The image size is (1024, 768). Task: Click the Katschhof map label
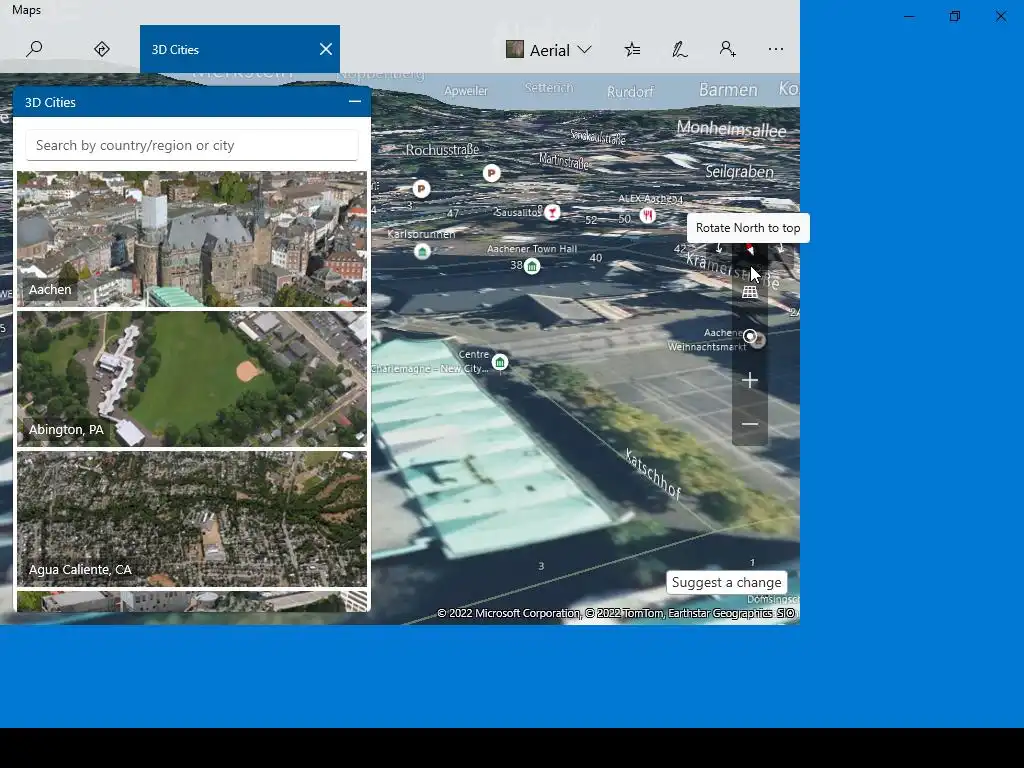pyautogui.click(x=652, y=473)
